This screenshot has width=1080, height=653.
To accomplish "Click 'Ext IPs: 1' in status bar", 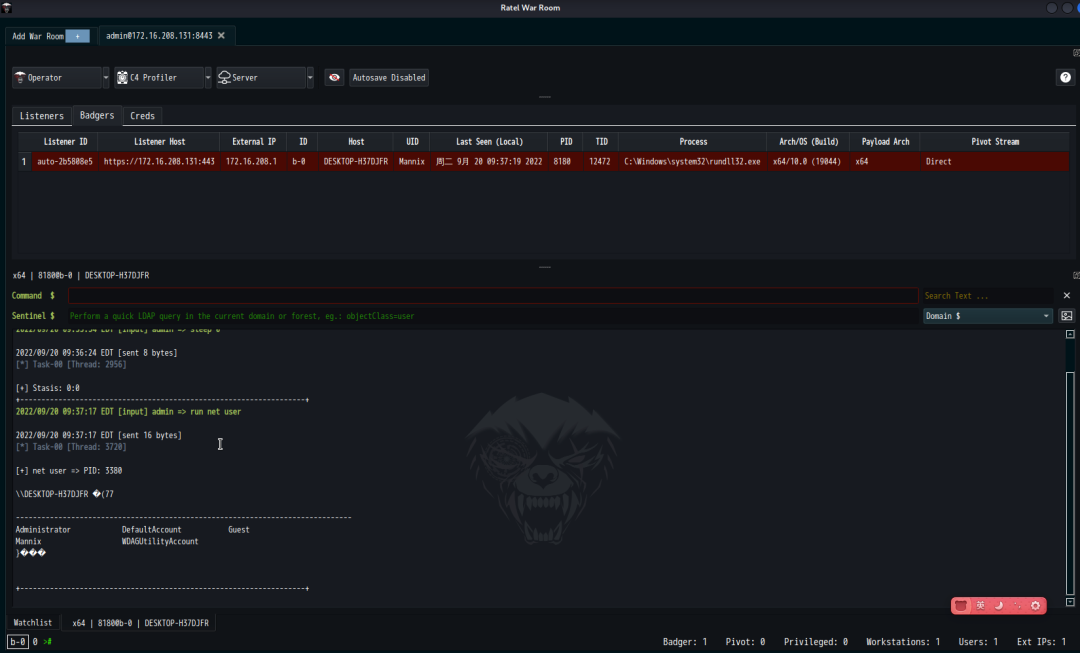I will pyautogui.click(x=1041, y=641).
